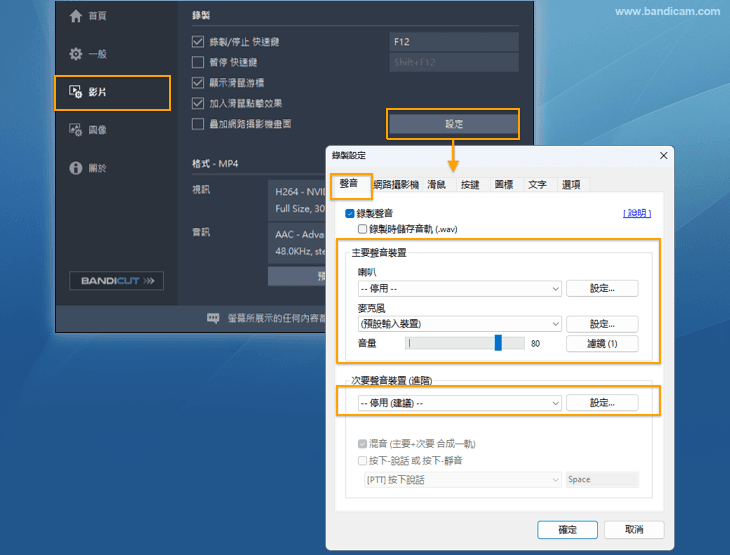Toggle 按下-說話 或 按下-靜音 checkbox
Screen dimensions: 730x555
[x=362, y=461]
